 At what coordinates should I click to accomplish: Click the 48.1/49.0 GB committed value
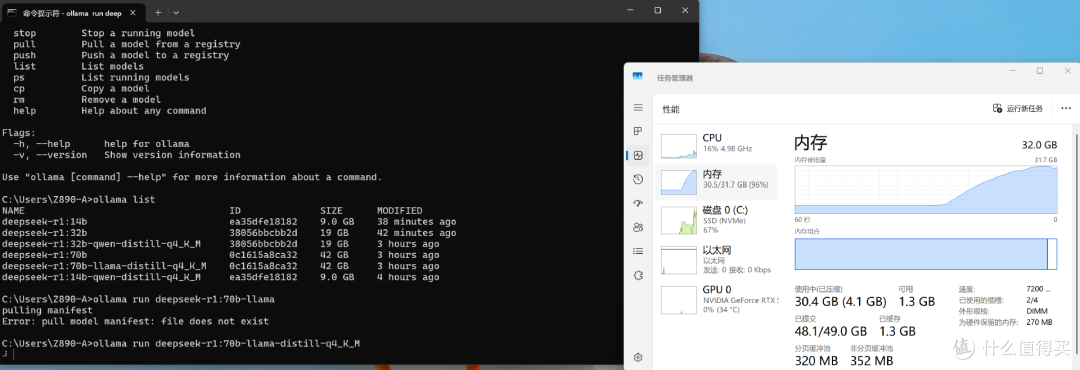(x=831, y=331)
